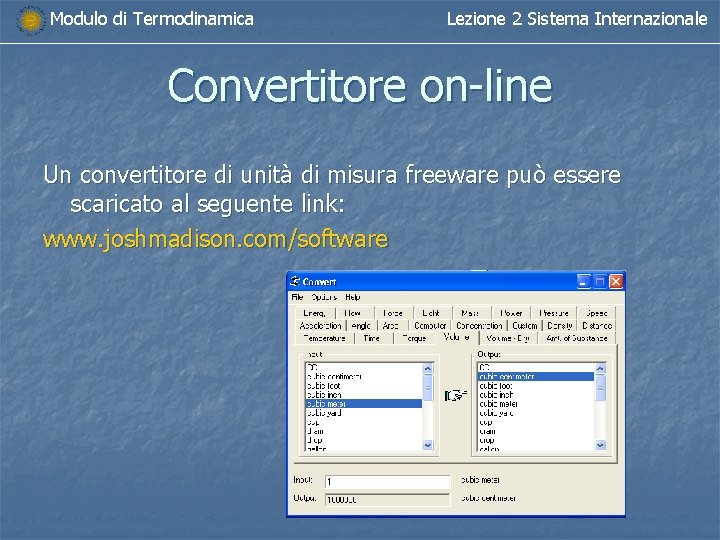
Task: Maximize the Convert window
Action: click(600, 281)
